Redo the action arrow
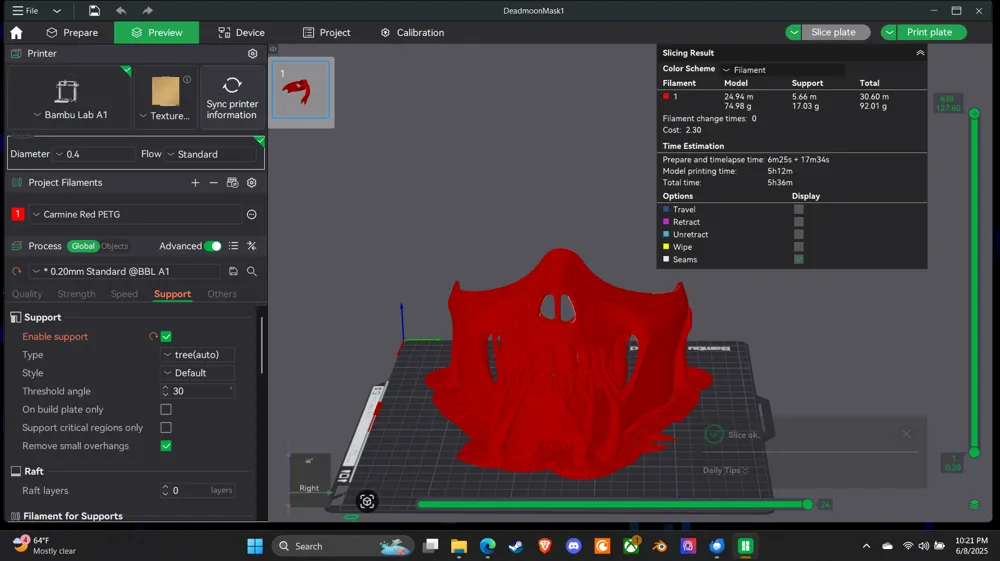Screen dimensions: 1000x561 [x=147, y=10]
